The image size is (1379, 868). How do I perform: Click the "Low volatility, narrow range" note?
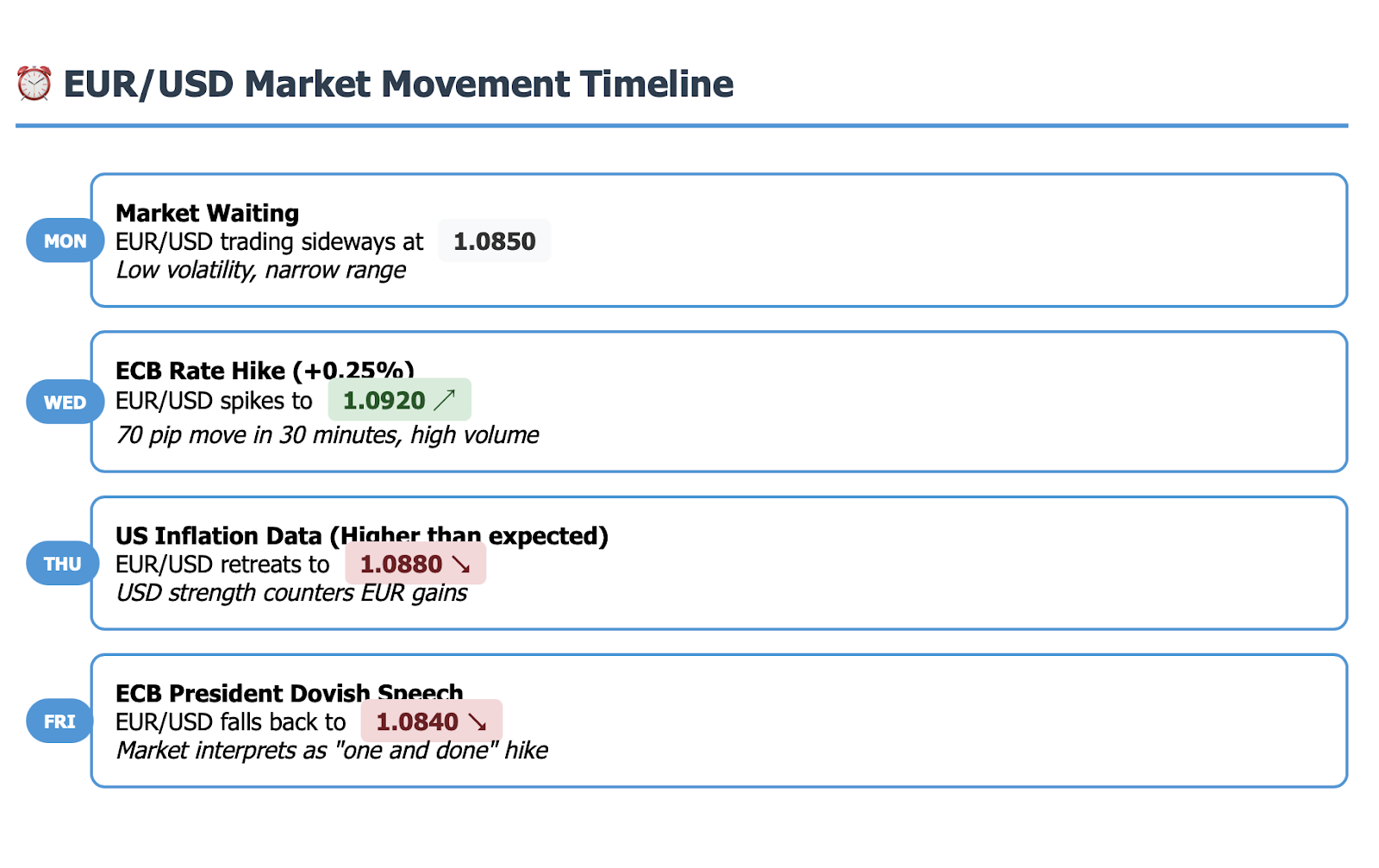pyautogui.click(x=260, y=271)
